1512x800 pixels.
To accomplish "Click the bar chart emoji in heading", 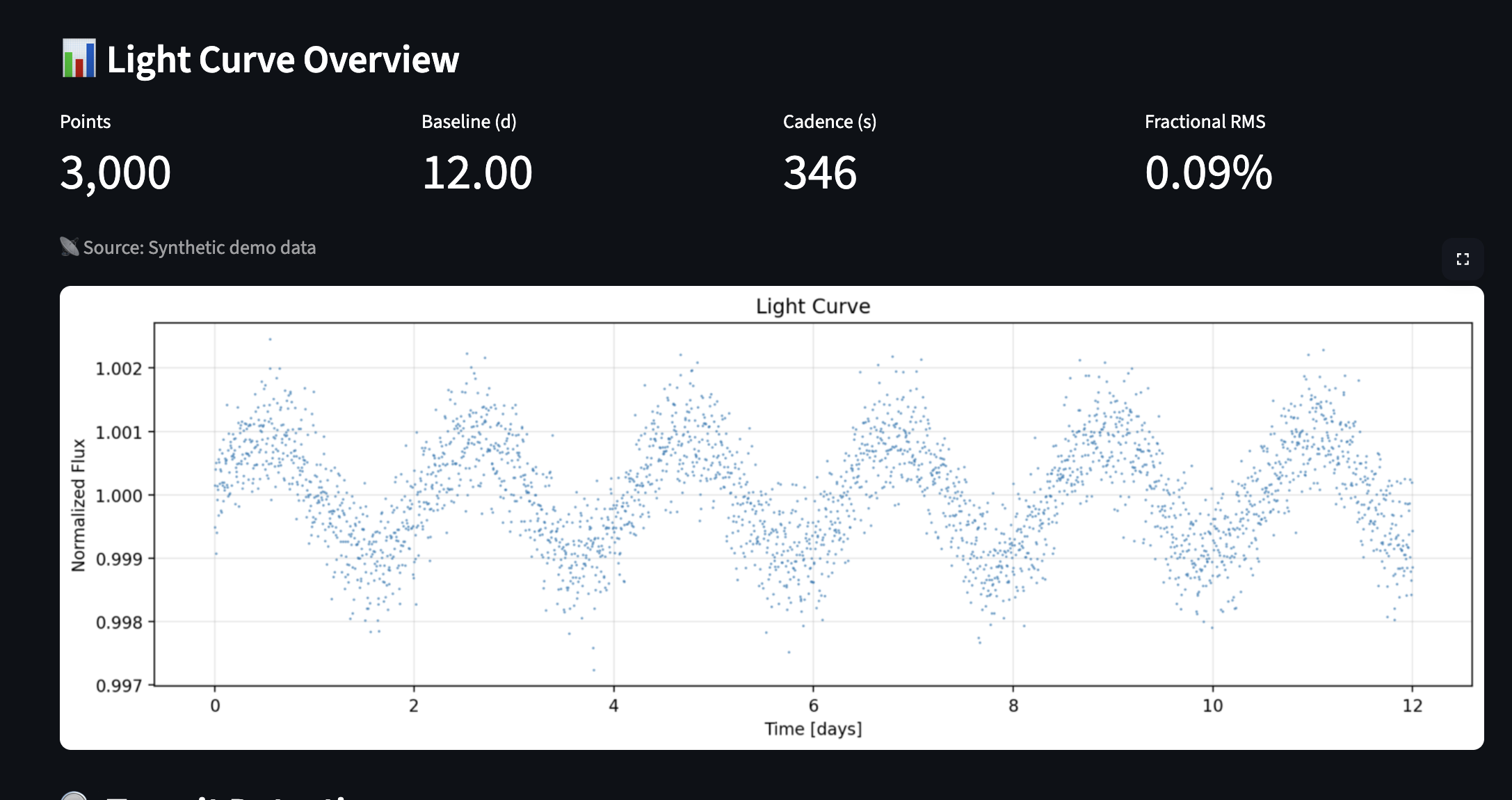I will coord(79,59).
